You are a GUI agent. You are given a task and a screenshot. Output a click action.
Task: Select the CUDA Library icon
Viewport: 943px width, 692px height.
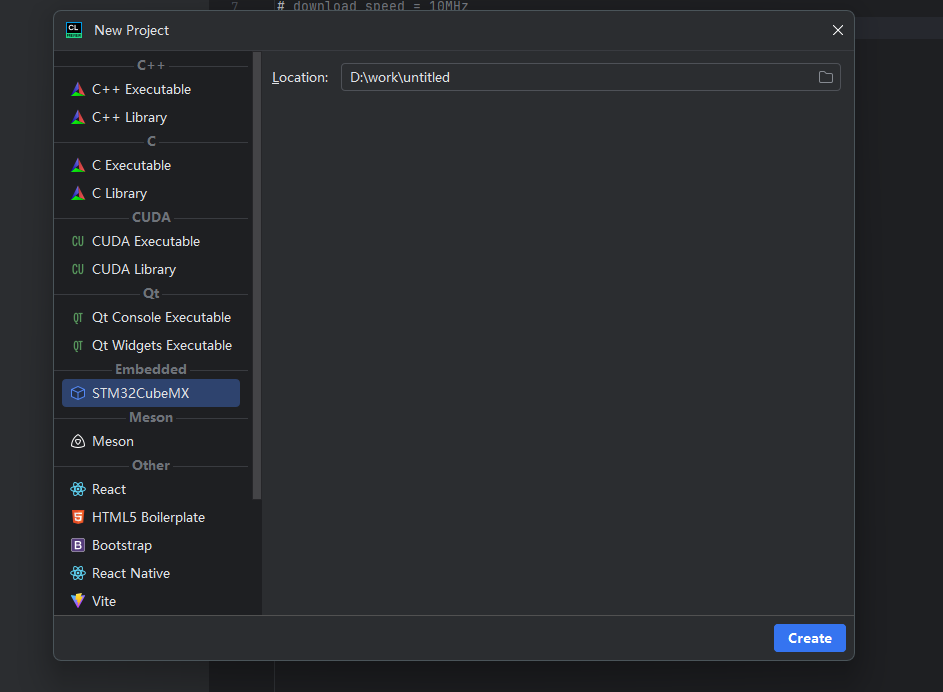click(78, 269)
